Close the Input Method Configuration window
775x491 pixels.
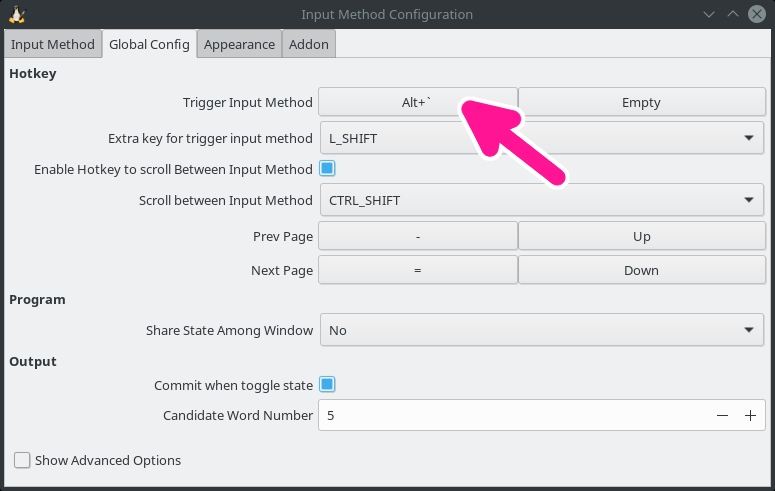756,14
